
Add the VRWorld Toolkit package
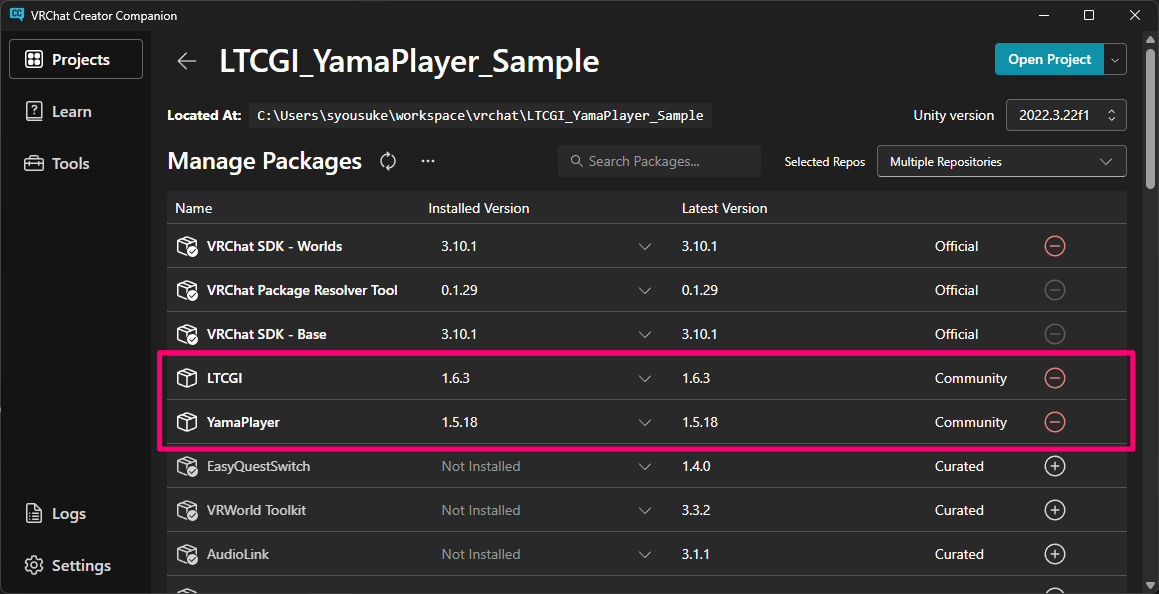click(x=1054, y=510)
